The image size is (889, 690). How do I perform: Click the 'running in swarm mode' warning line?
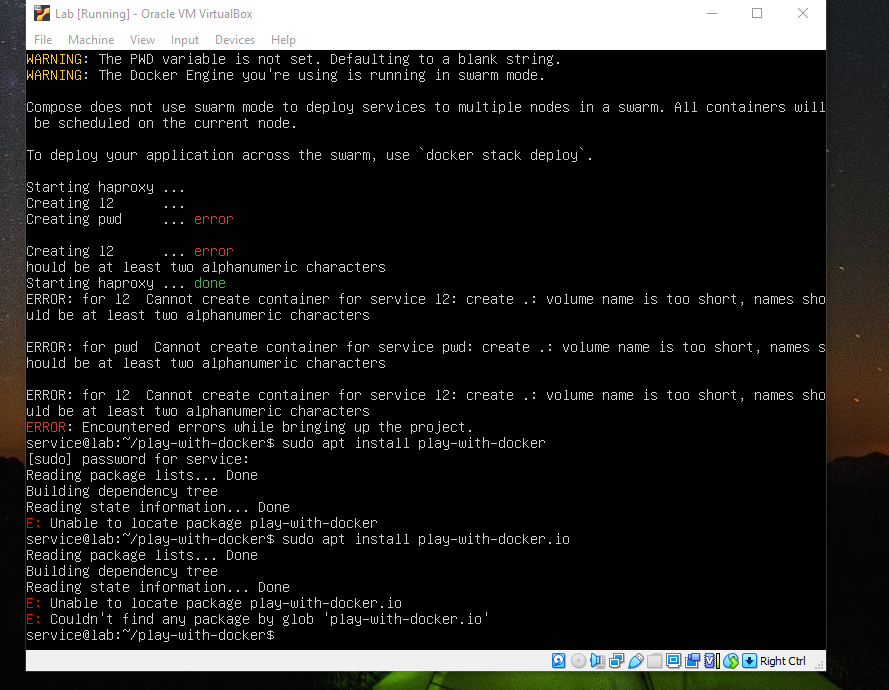coord(286,75)
